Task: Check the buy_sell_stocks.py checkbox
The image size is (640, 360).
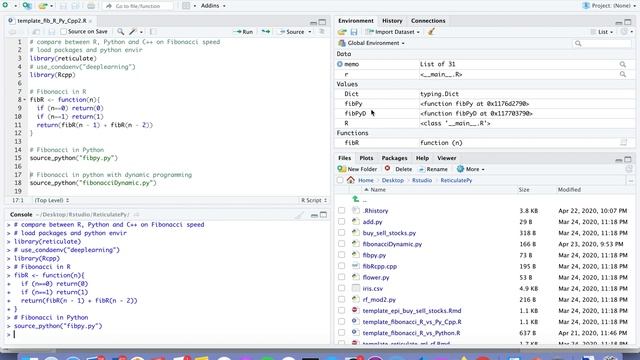Action: [341, 233]
